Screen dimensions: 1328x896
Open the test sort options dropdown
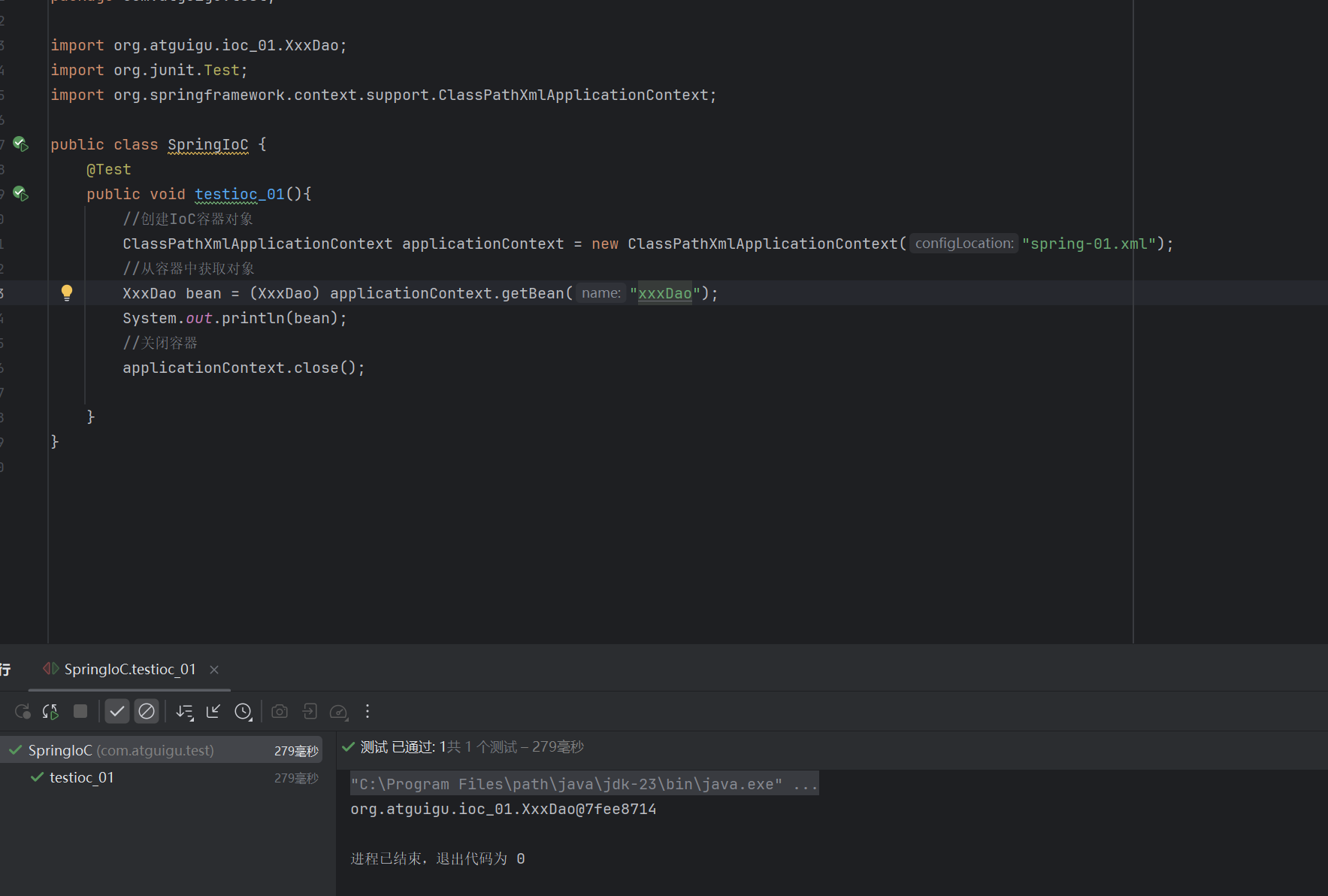[185, 711]
